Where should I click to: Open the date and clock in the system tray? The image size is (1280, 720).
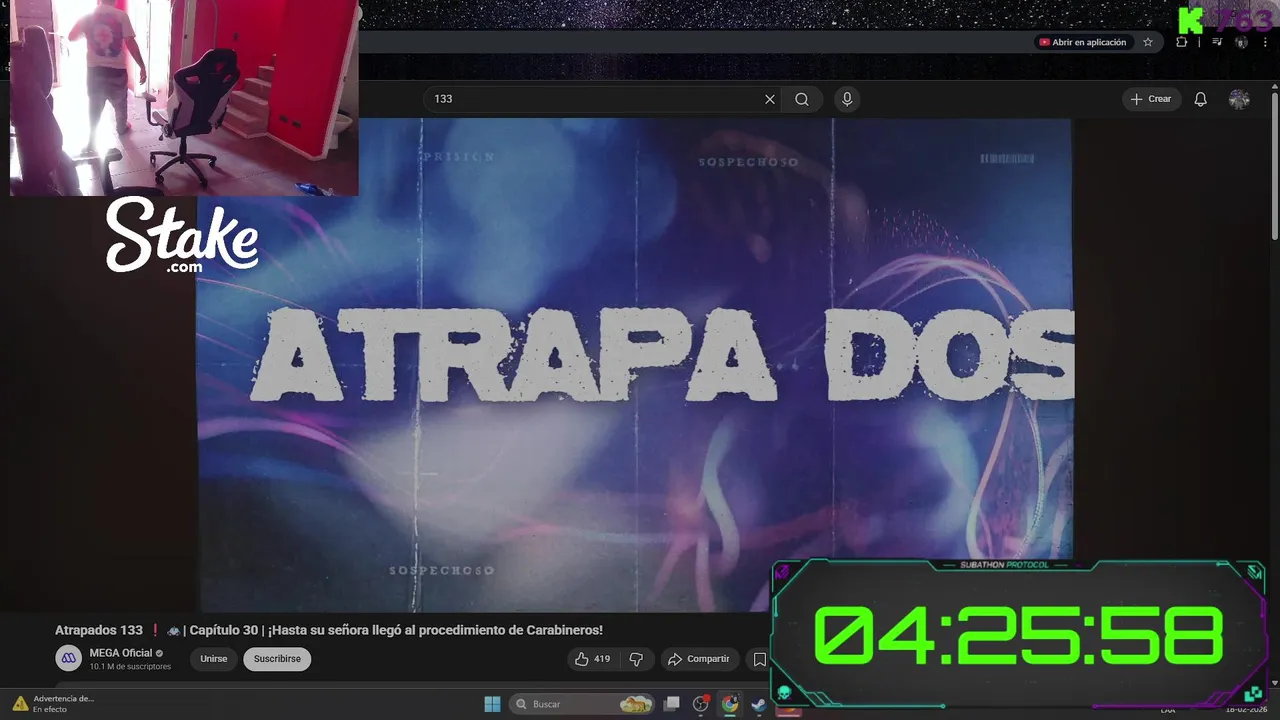(1246, 709)
